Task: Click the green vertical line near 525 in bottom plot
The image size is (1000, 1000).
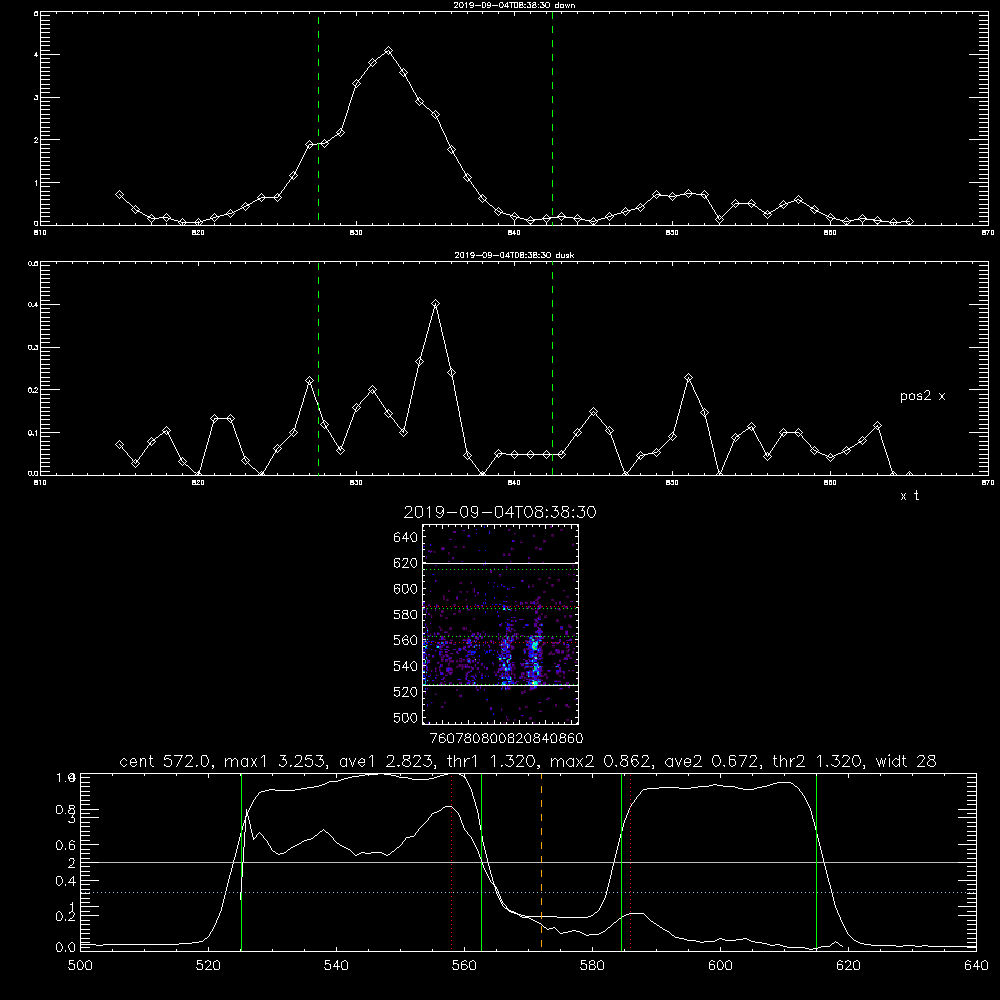Action: (242, 861)
